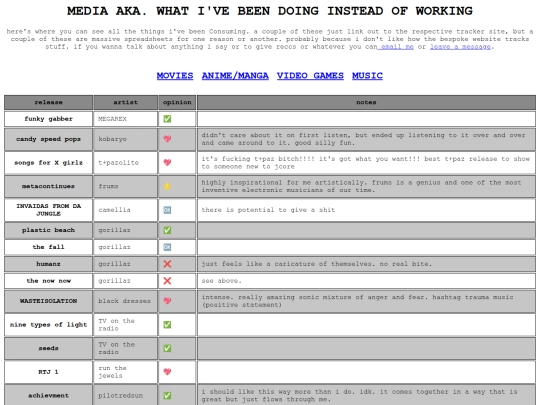
Task: Open the MOVIES link
Action: click(175, 75)
